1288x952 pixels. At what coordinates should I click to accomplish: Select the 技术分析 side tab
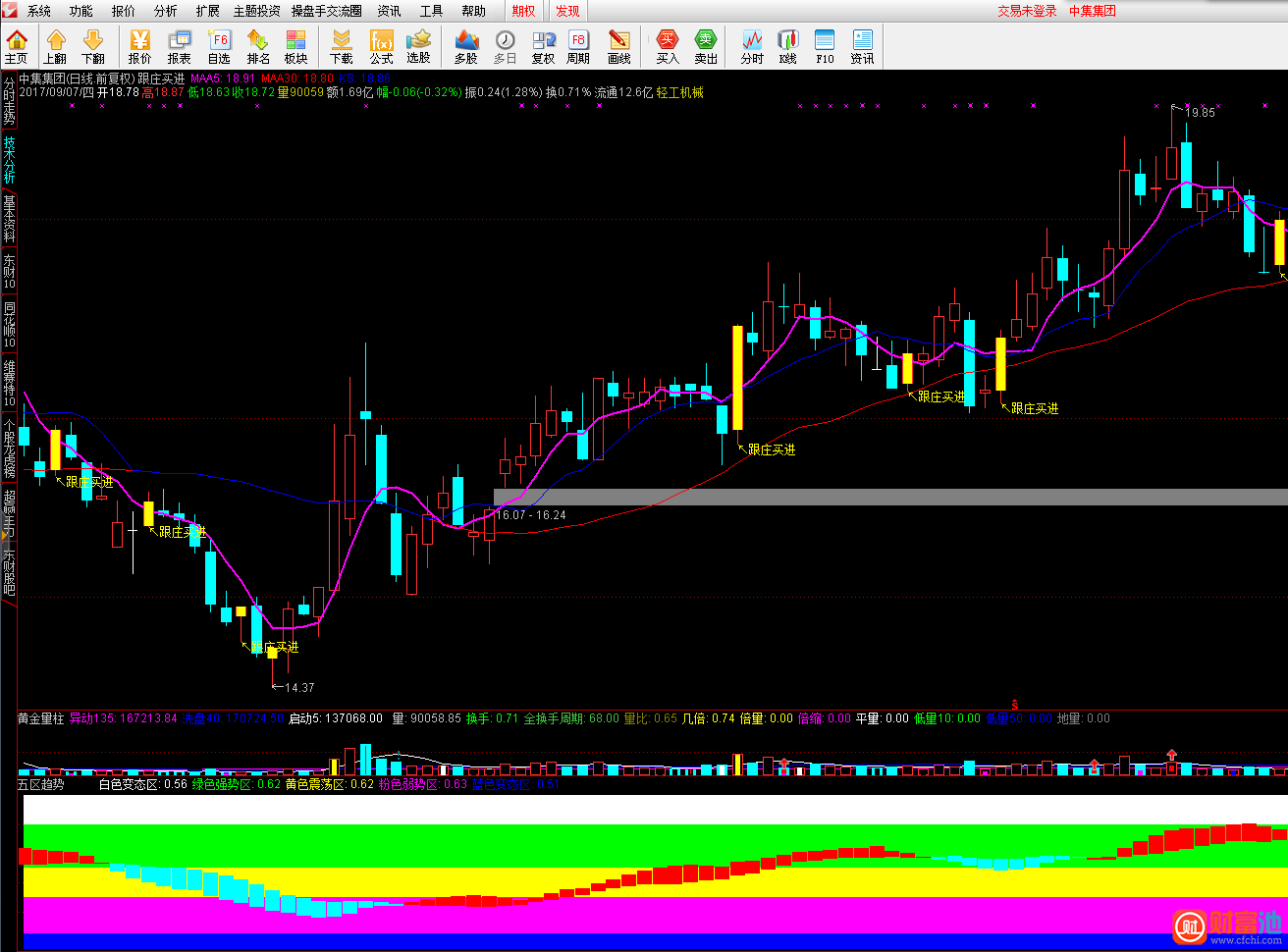click(9, 160)
